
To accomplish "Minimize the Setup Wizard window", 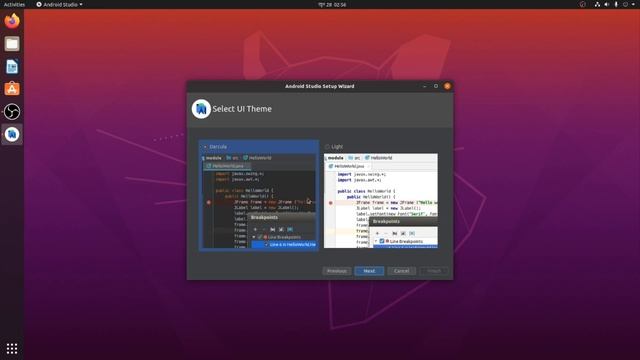I will pyautogui.click(x=424, y=86).
